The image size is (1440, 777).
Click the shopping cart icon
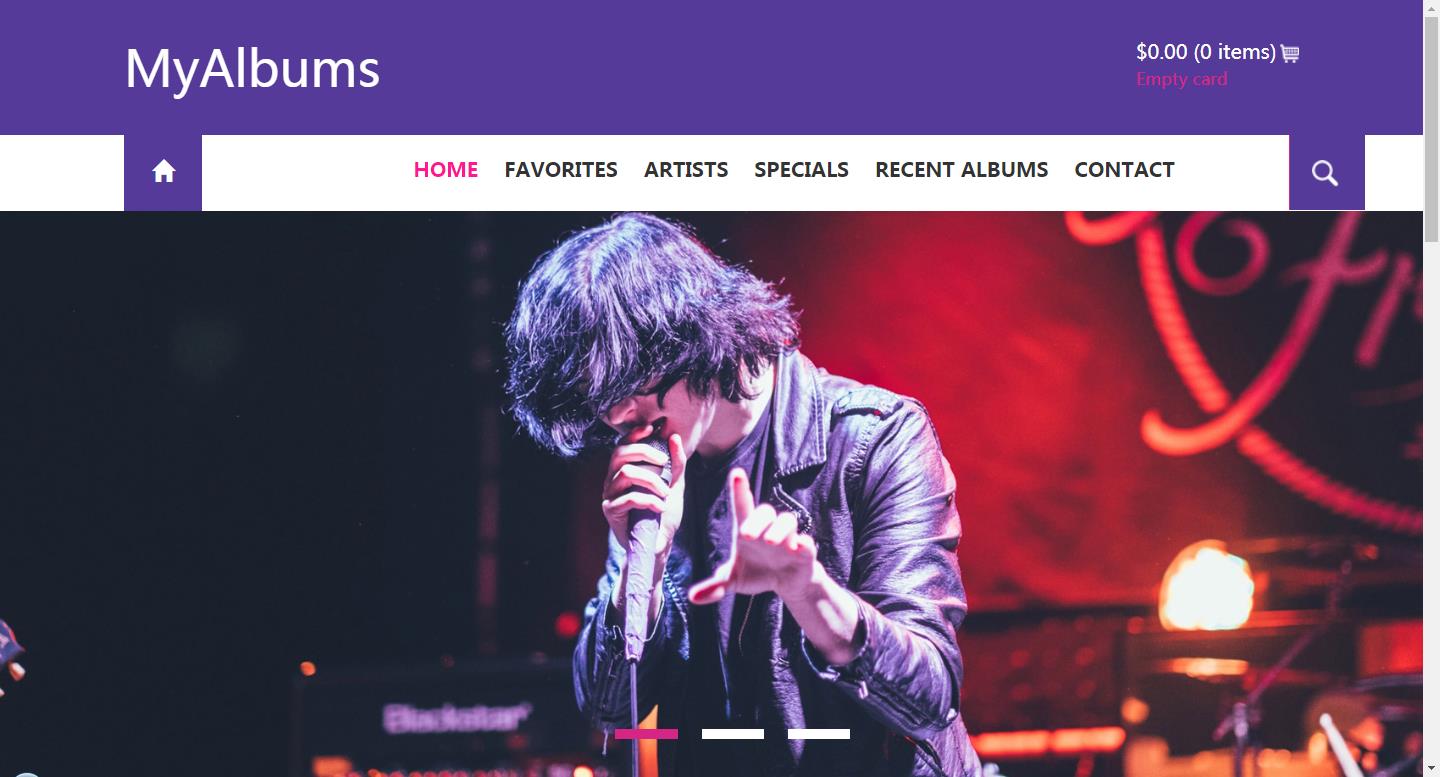[1290, 53]
